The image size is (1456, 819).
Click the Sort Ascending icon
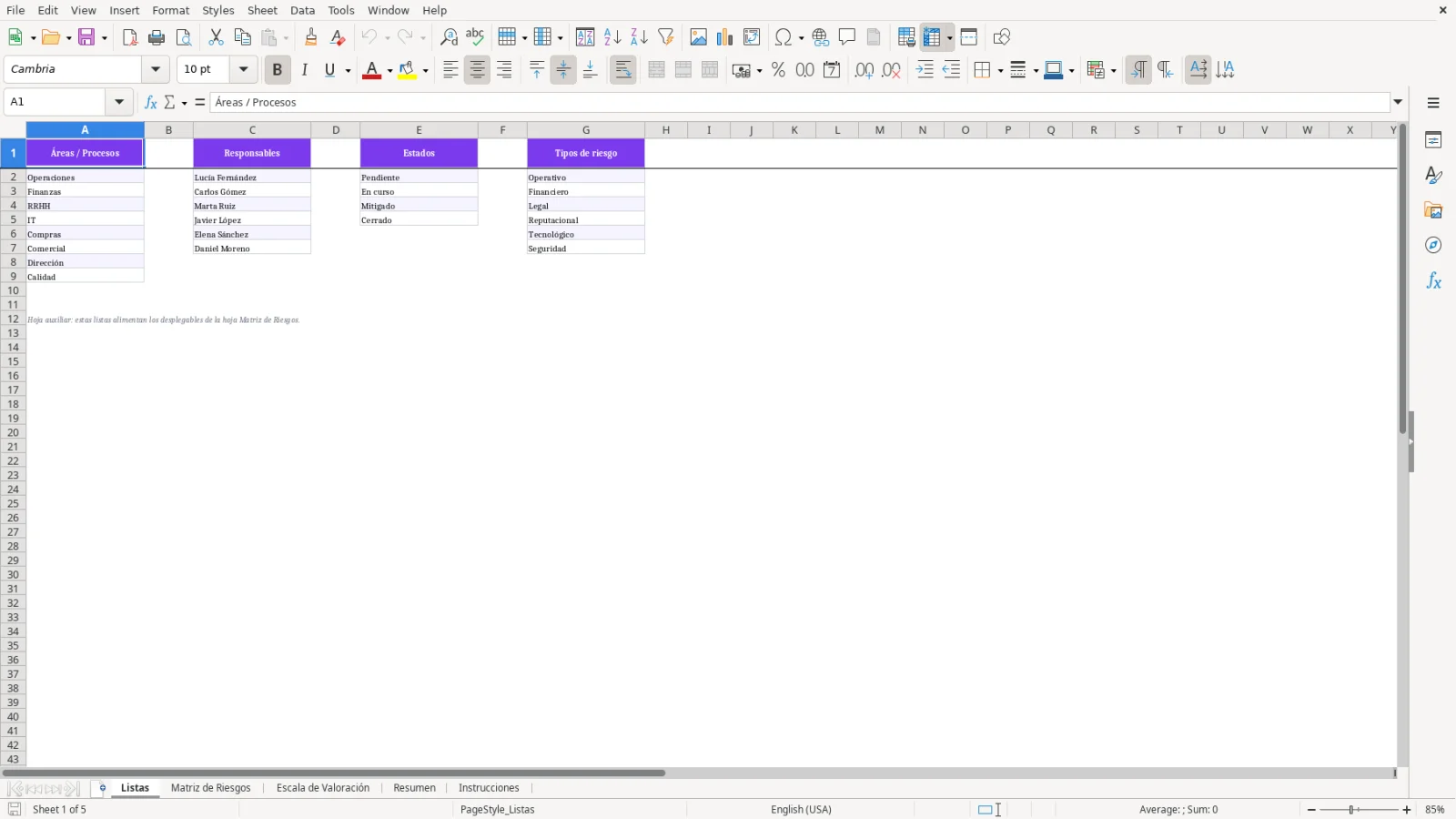pos(612,37)
